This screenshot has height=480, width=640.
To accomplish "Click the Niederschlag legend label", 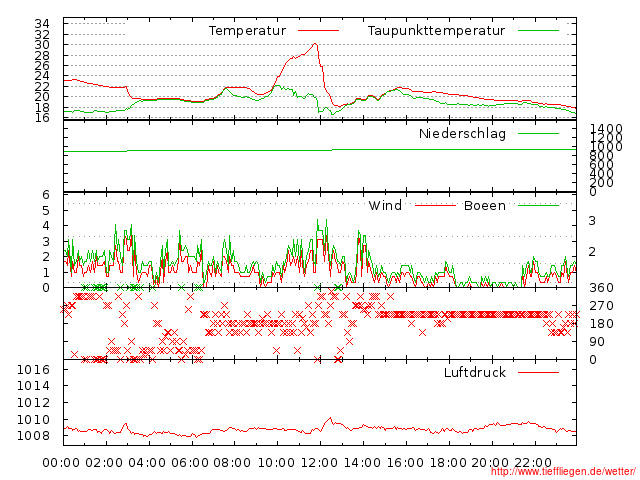I will pos(462,133).
